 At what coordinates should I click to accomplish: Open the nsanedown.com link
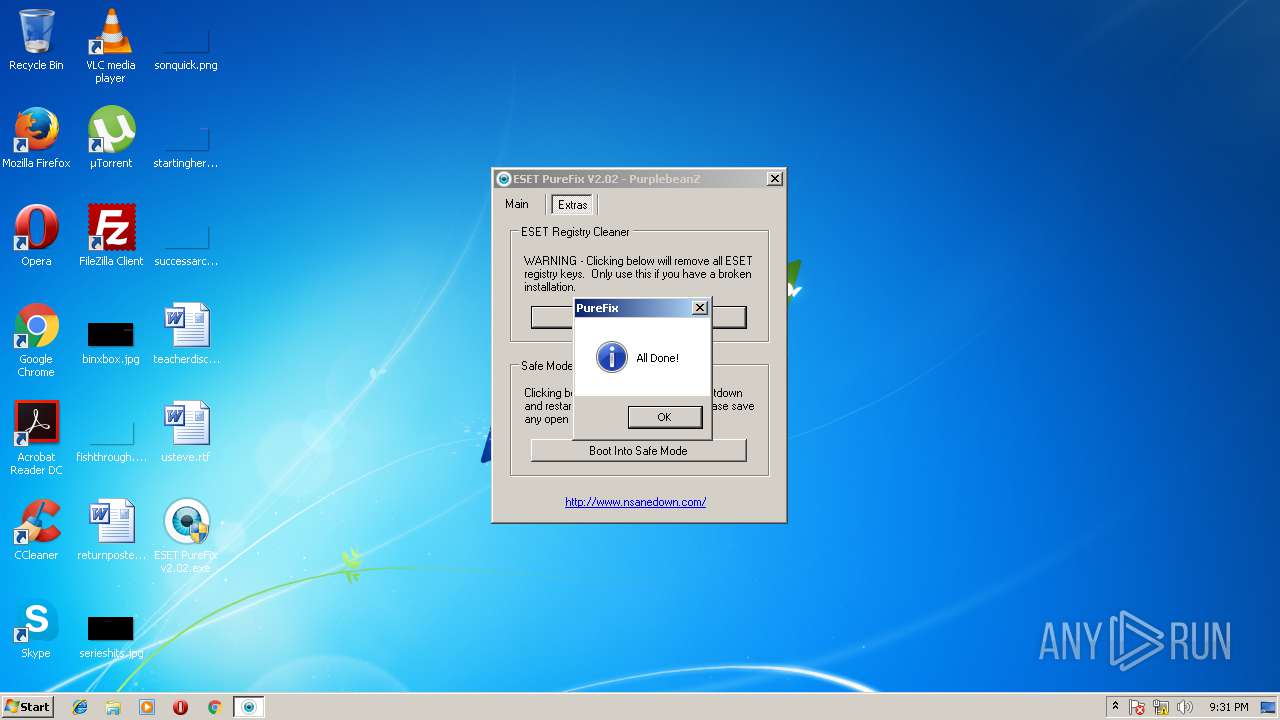tap(635, 502)
